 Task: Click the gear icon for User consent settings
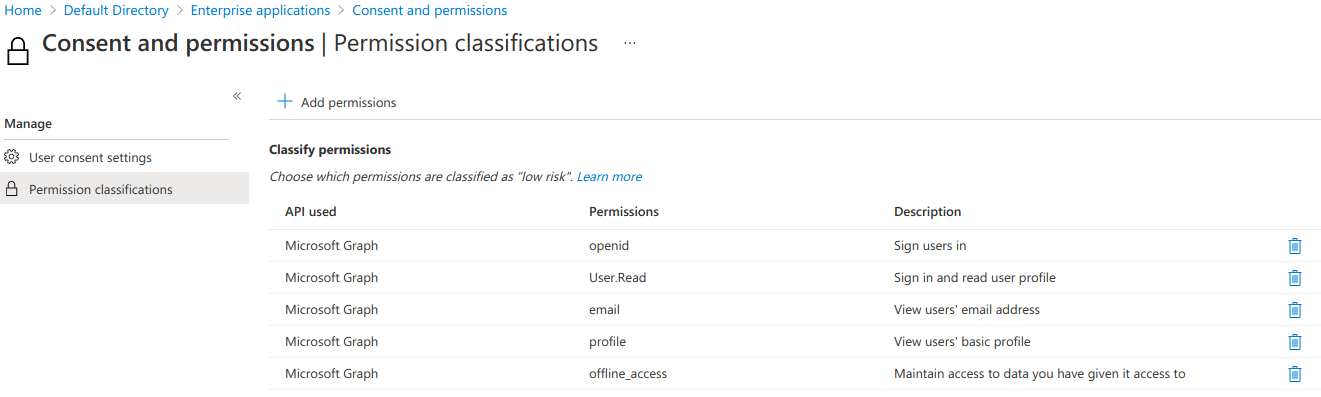click(12, 157)
